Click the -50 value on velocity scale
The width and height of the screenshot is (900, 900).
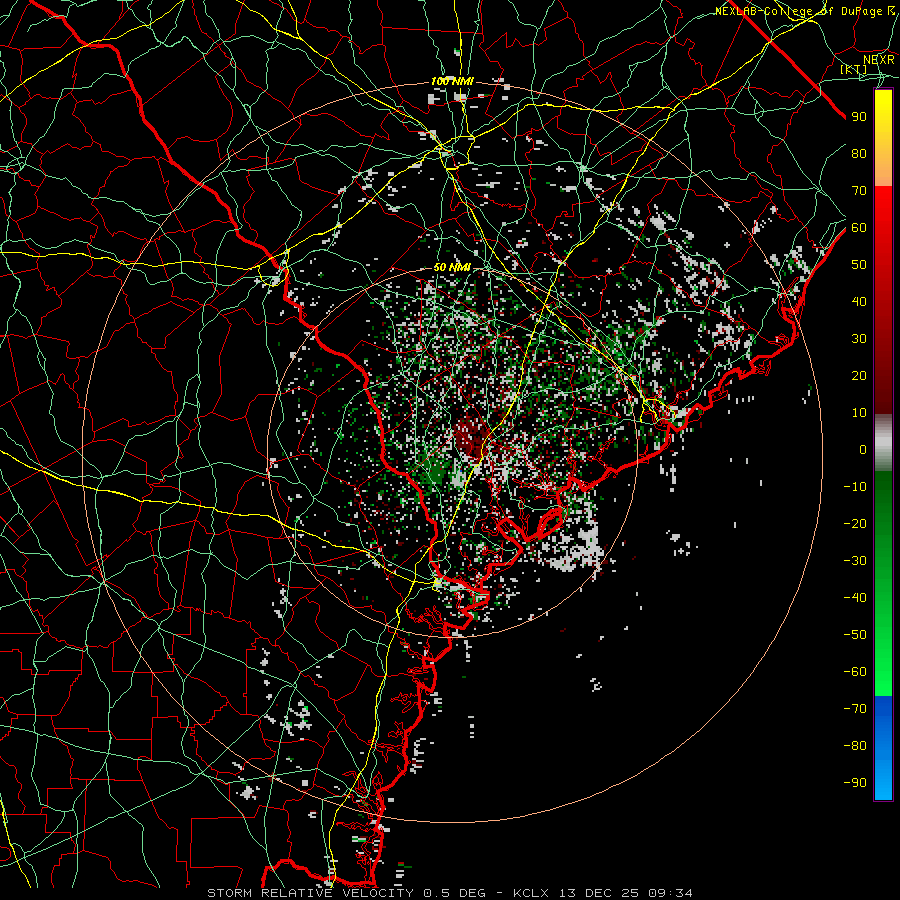point(855,635)
